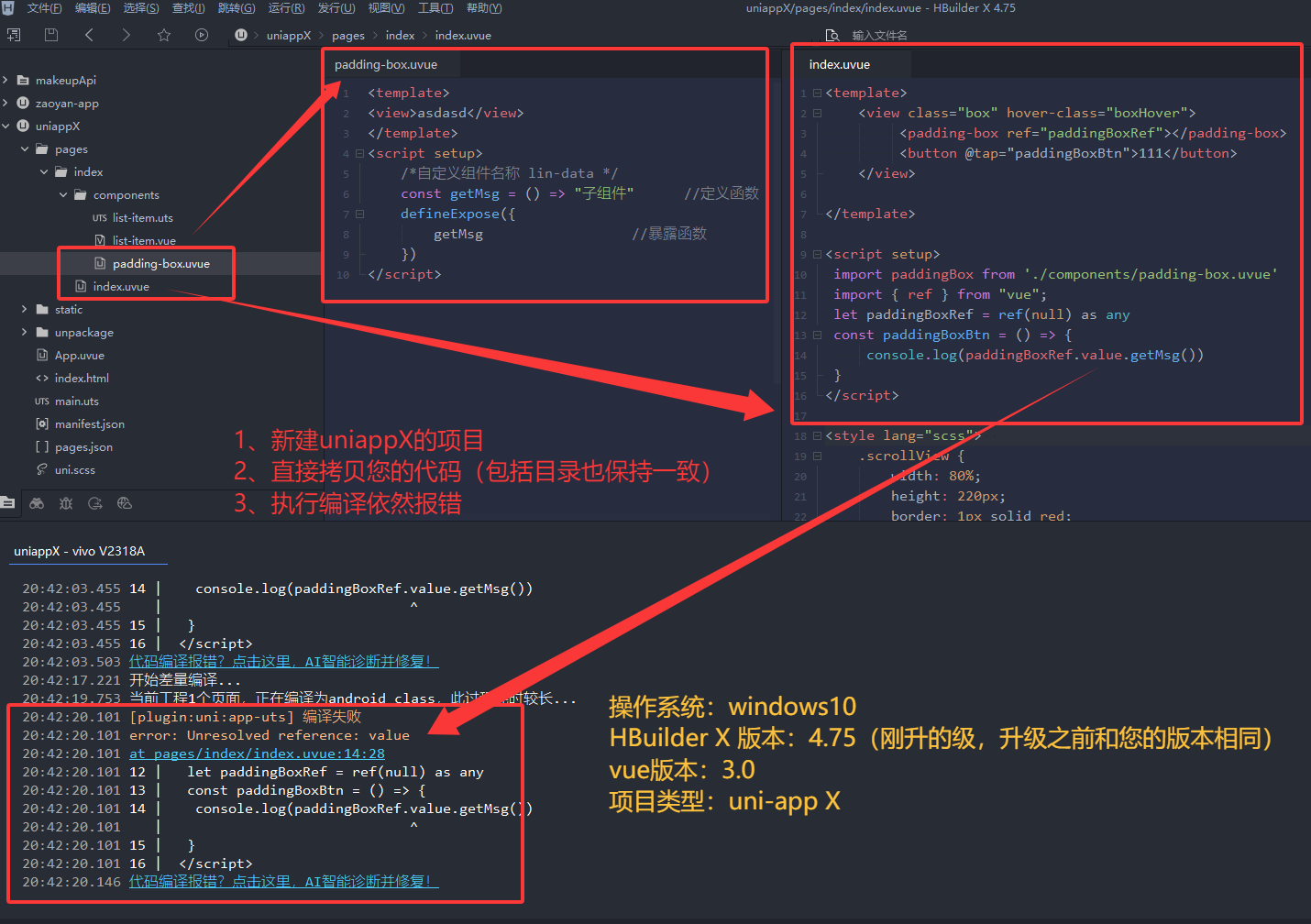
Task: Click the new file icon in toolbar
Action: pyautogui.click(x=14, y=35)
